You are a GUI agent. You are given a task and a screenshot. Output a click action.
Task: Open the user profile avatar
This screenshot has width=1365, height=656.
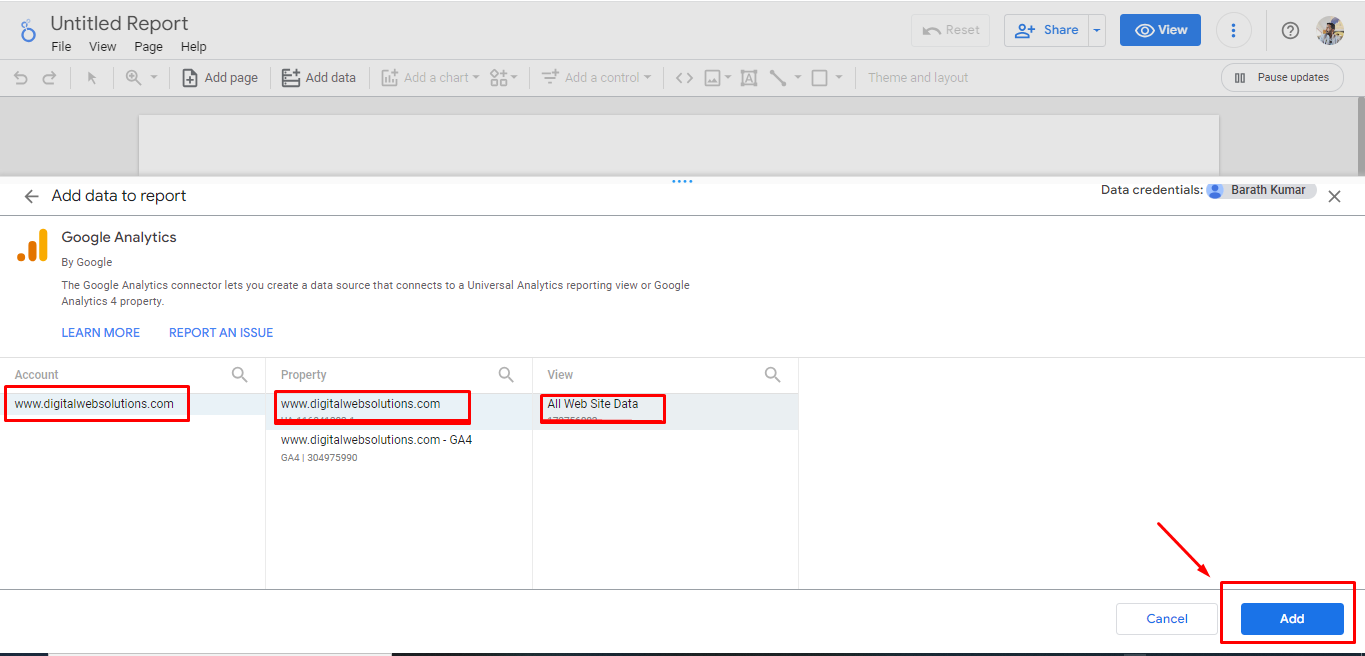pyautogui.click(x=1330, y=30)
